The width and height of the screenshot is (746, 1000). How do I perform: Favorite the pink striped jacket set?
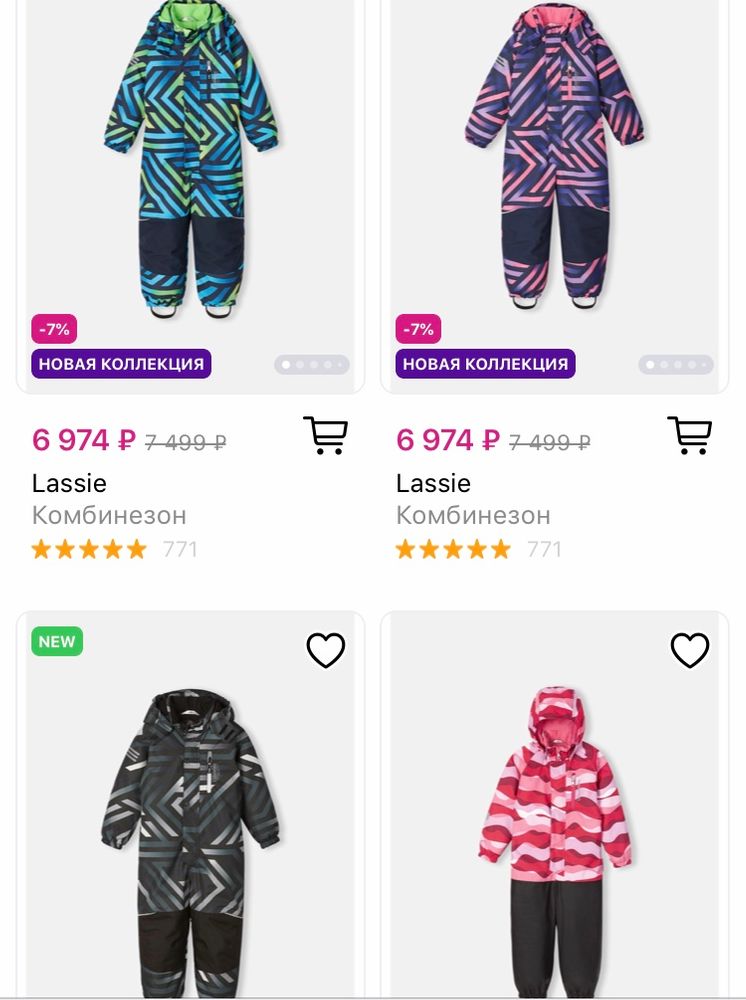click(689, 650)
